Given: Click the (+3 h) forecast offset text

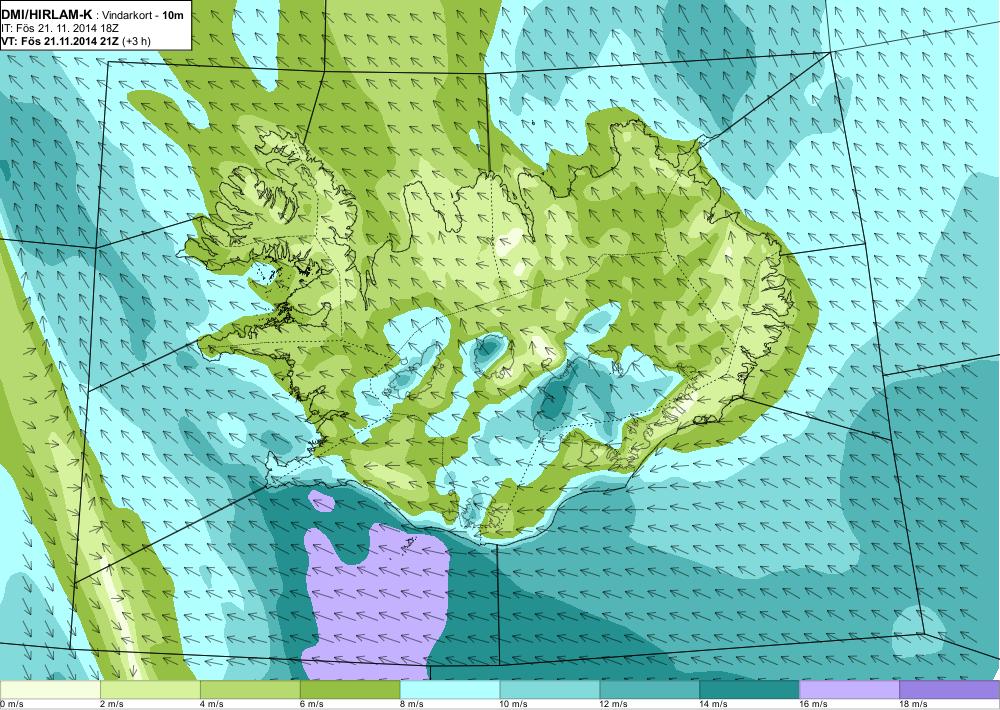Looking at the screenshot, I should [136, 41].
